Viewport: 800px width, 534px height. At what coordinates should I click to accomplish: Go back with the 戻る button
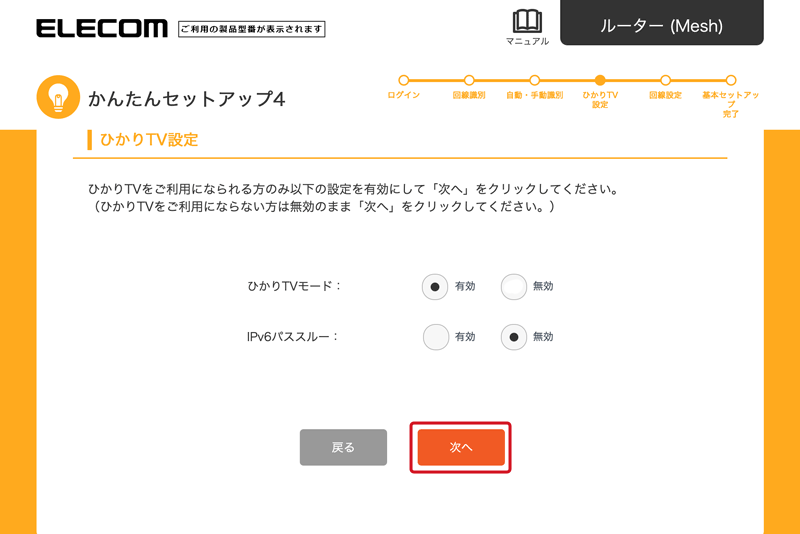[343, 447]
